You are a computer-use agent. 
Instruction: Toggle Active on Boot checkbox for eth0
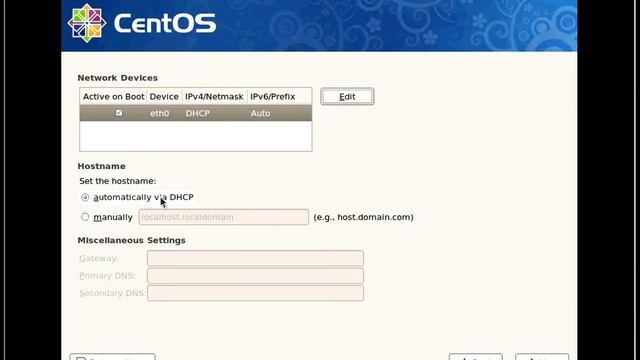(119, 113)
